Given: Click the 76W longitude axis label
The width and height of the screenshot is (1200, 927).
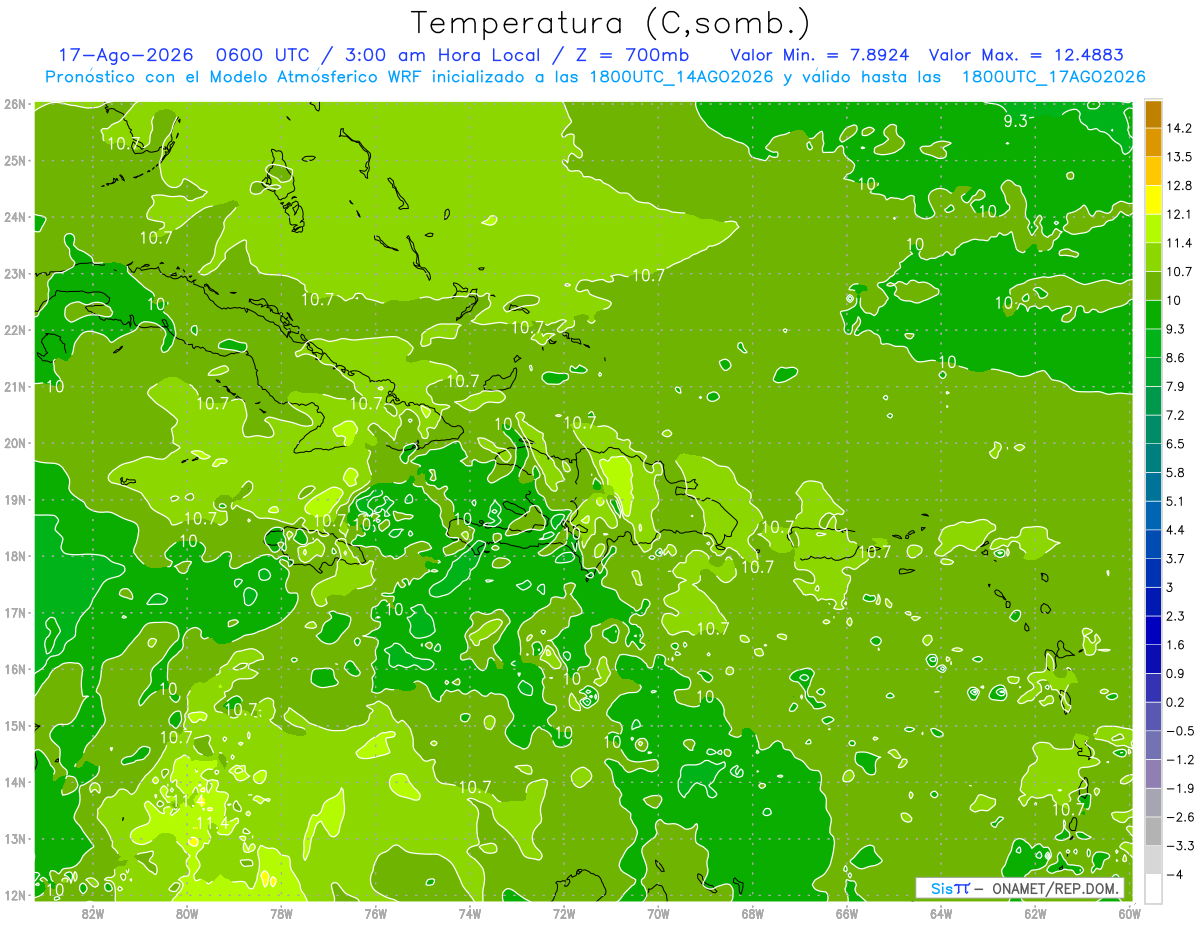Looking at the screenshot, I should [x=376, y=913].
